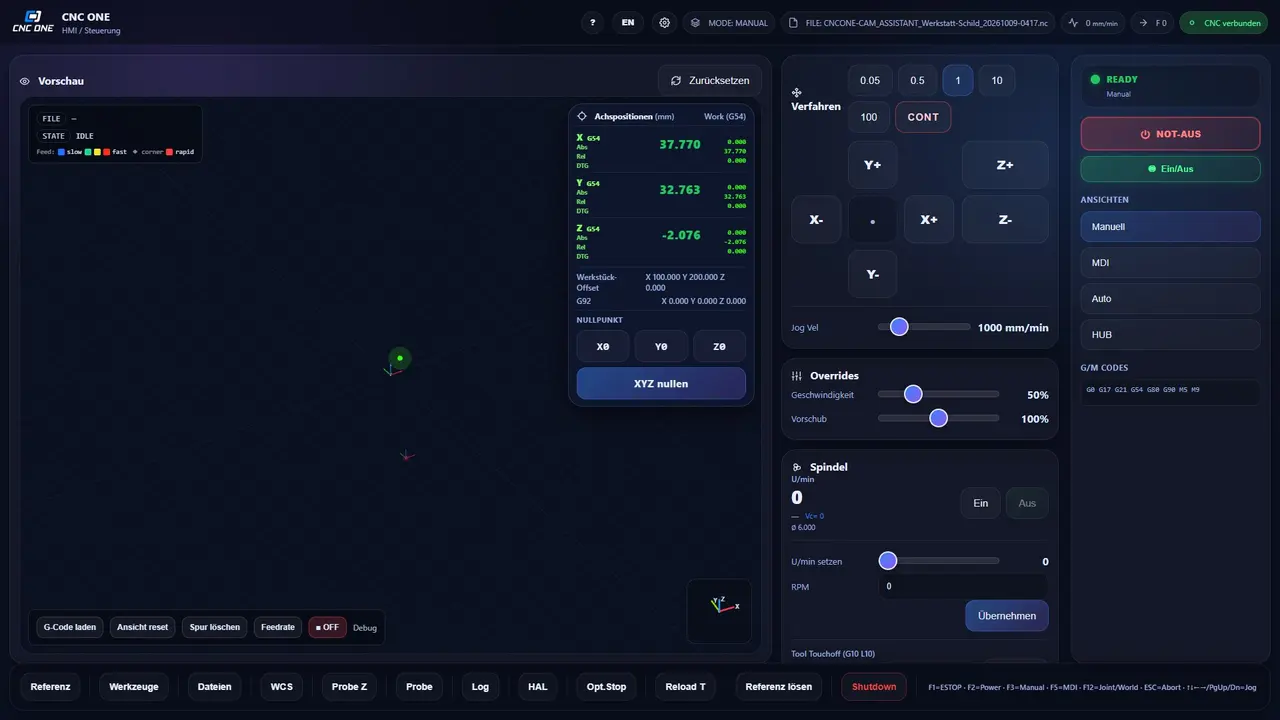Click the Overrides sliders icon
Screen dimensions: 1280x720
[797, 376]
